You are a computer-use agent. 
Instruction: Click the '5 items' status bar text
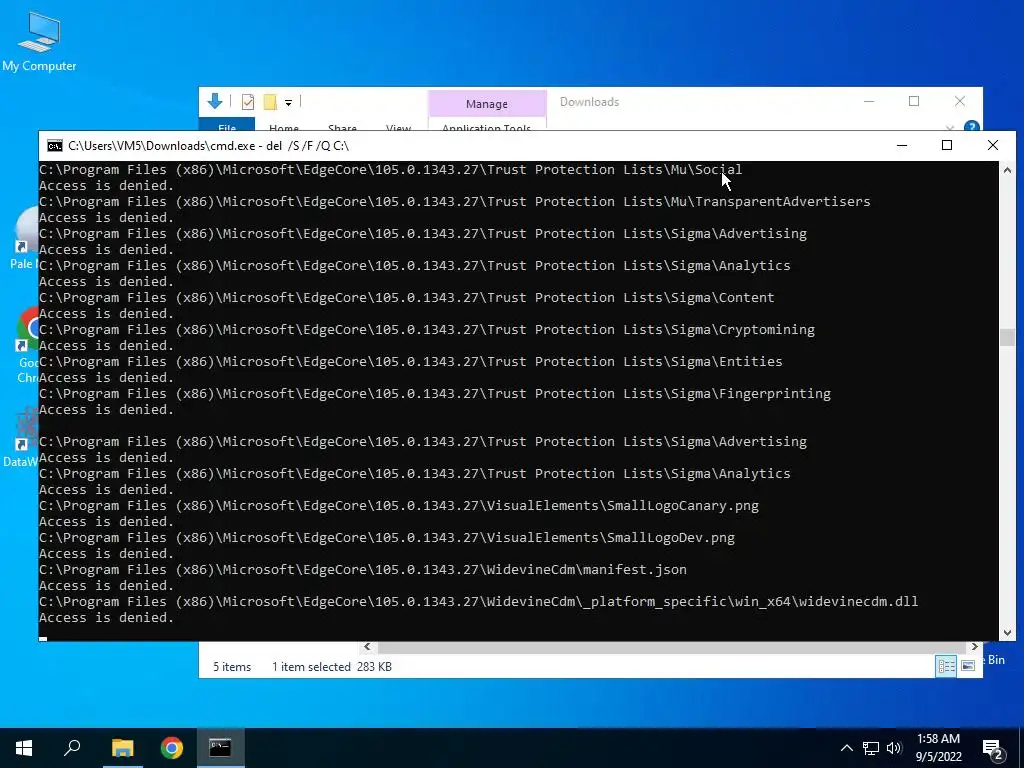[232, 667]
